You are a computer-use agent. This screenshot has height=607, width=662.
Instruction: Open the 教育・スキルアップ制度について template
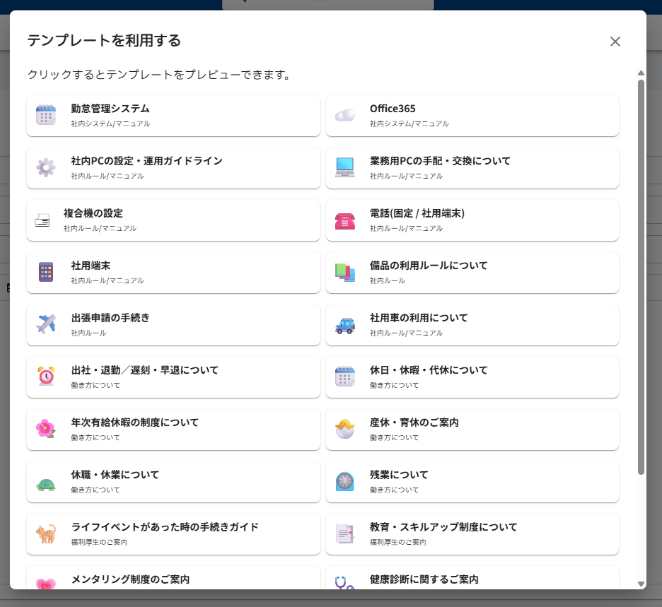[472, 533]
